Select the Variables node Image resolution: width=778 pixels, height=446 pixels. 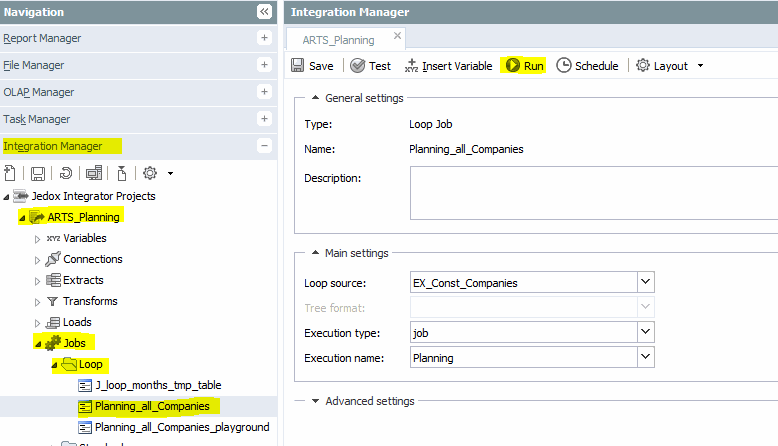point(85,238)
